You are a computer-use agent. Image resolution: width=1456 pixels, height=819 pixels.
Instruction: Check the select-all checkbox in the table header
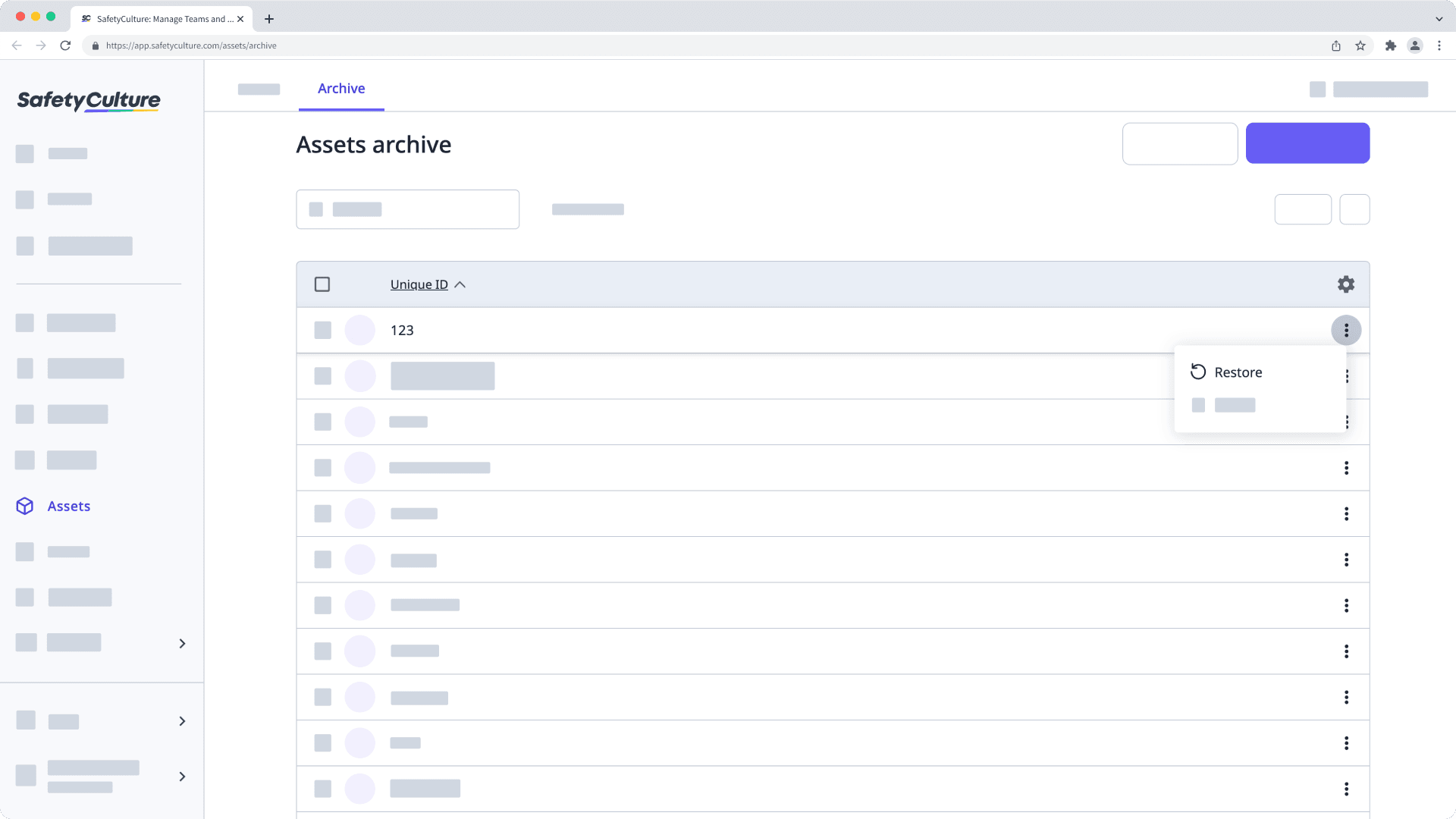[322, 284]
